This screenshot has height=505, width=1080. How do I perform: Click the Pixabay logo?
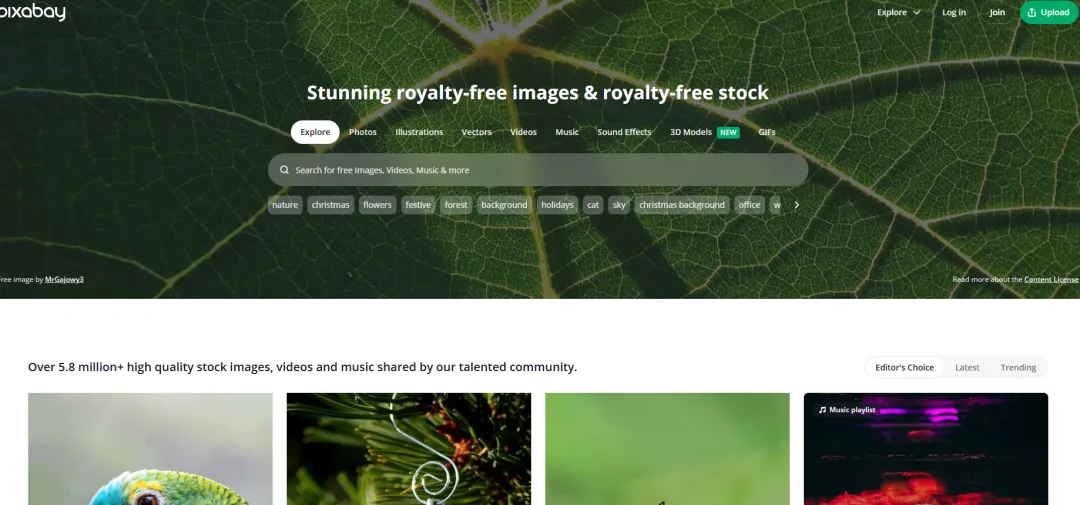[32, 12]
